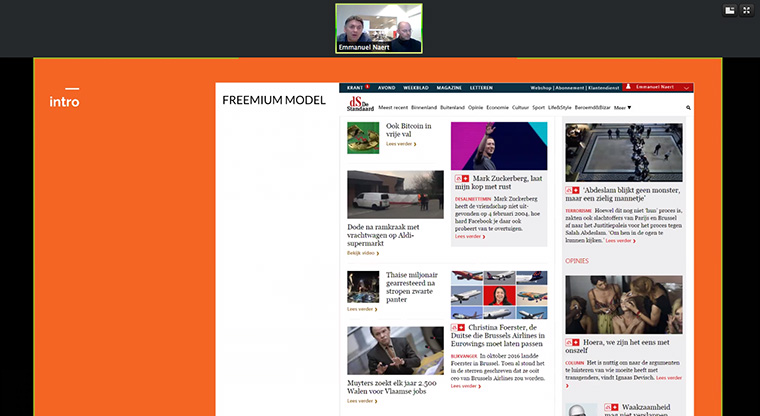Select Emmanuel Naert's video thumbnail

click(379, 29)
